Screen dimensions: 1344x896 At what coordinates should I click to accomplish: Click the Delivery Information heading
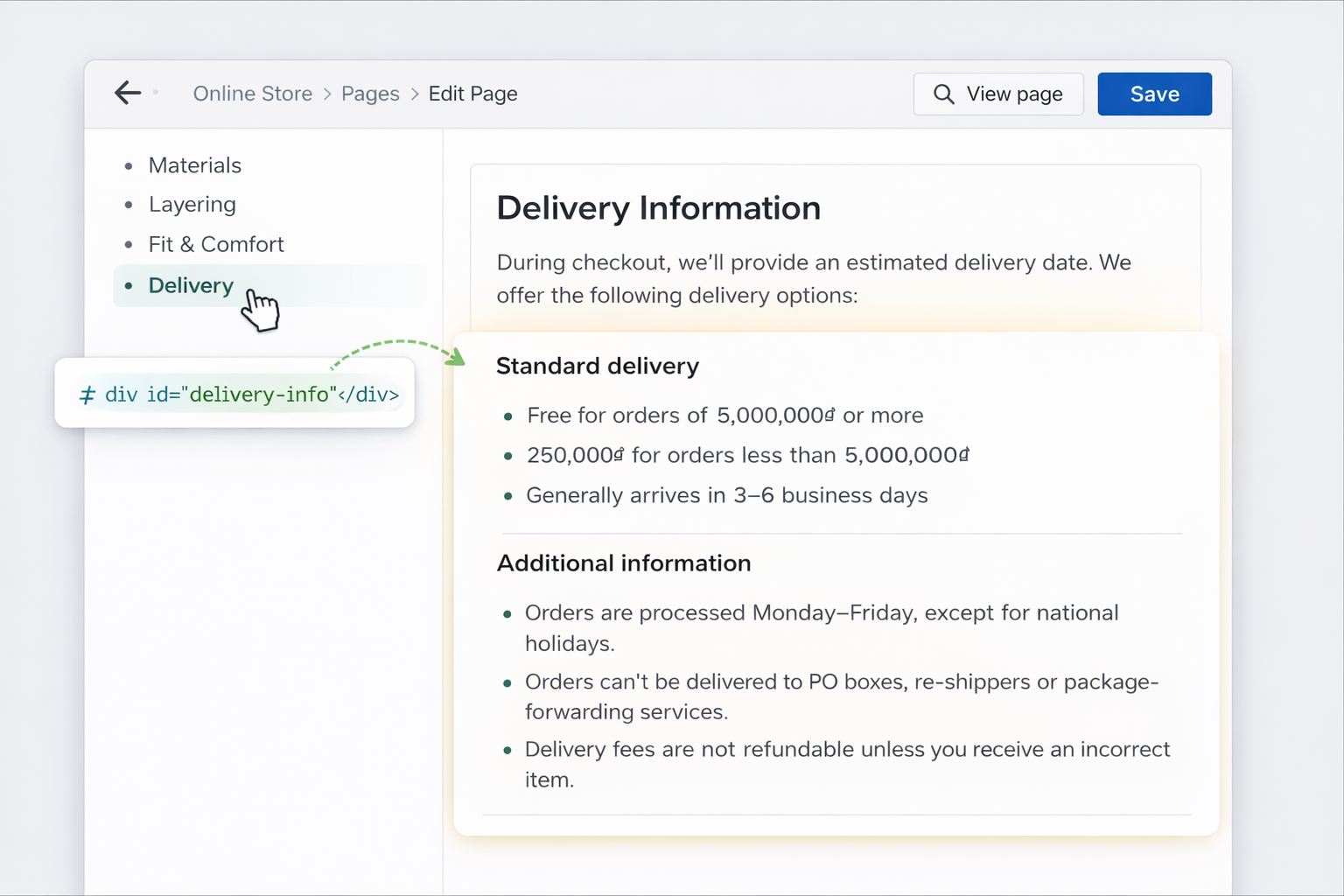coord(659,208)
